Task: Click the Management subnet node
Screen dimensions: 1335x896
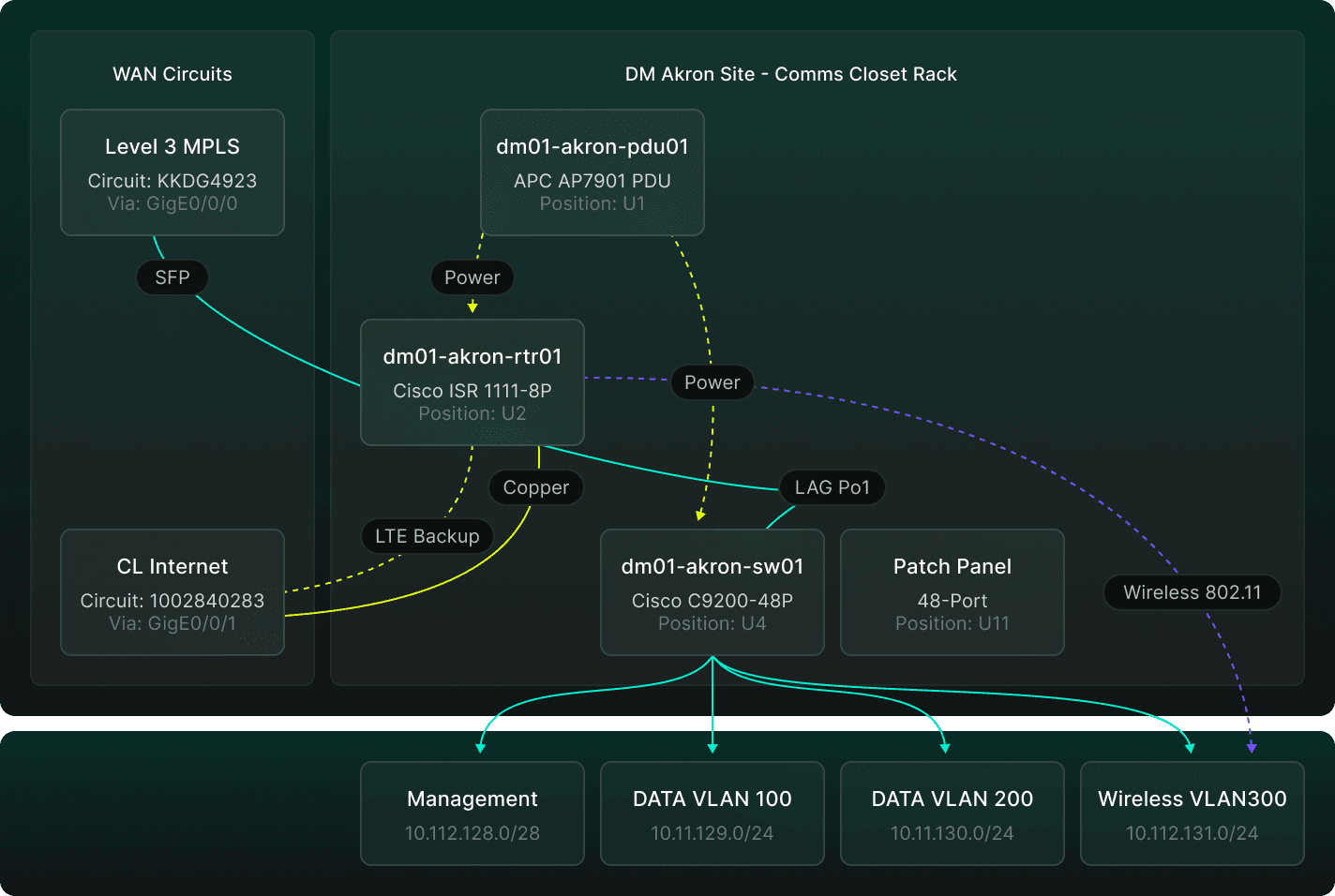Action: coord(472,814)
